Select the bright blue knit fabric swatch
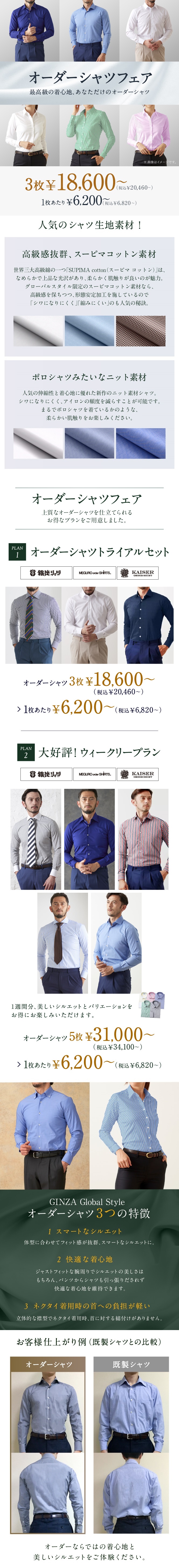This screenshot has height=1568, width=179. 141,443
